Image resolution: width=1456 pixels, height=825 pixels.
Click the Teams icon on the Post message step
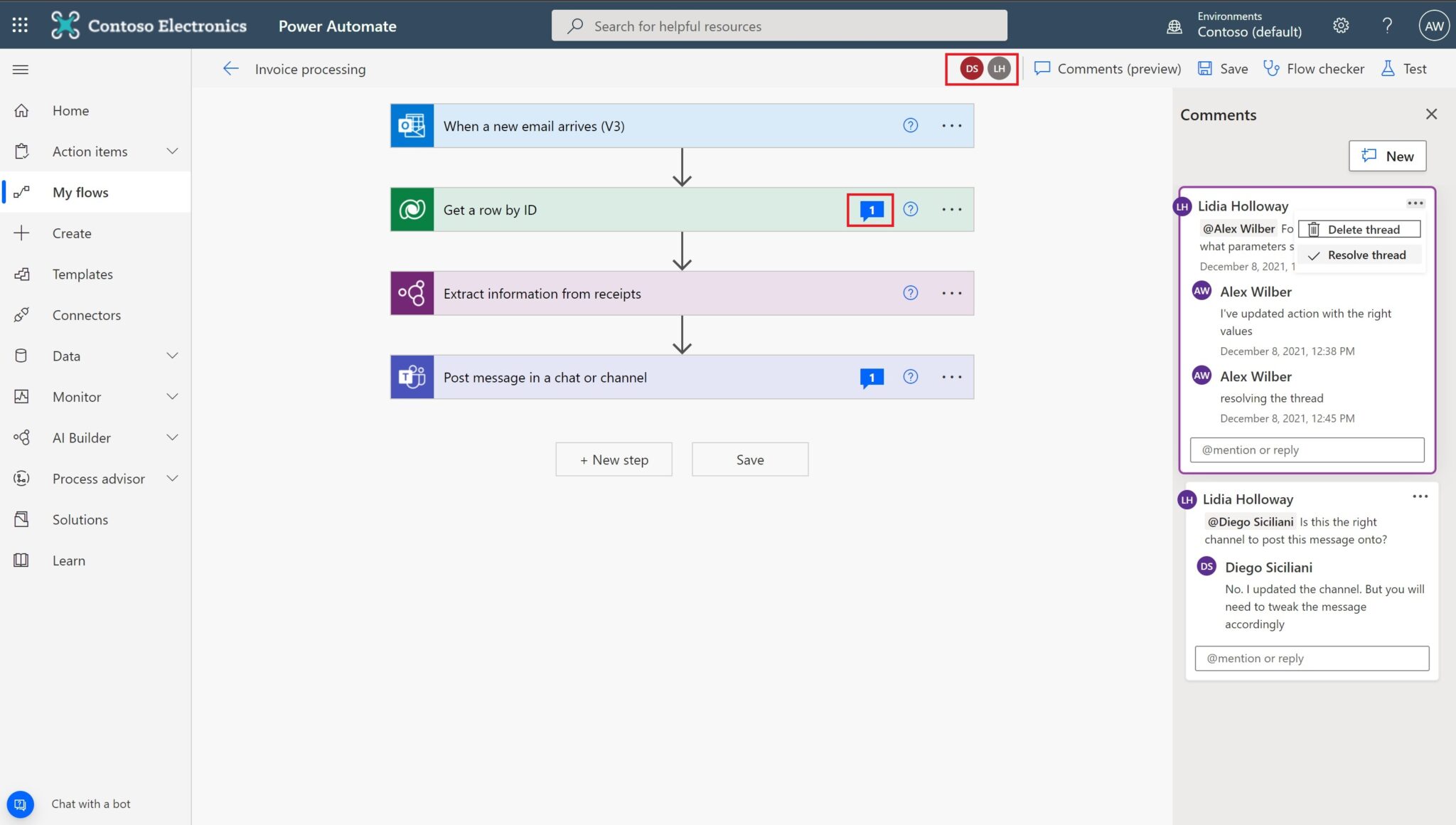pos(413,377)
